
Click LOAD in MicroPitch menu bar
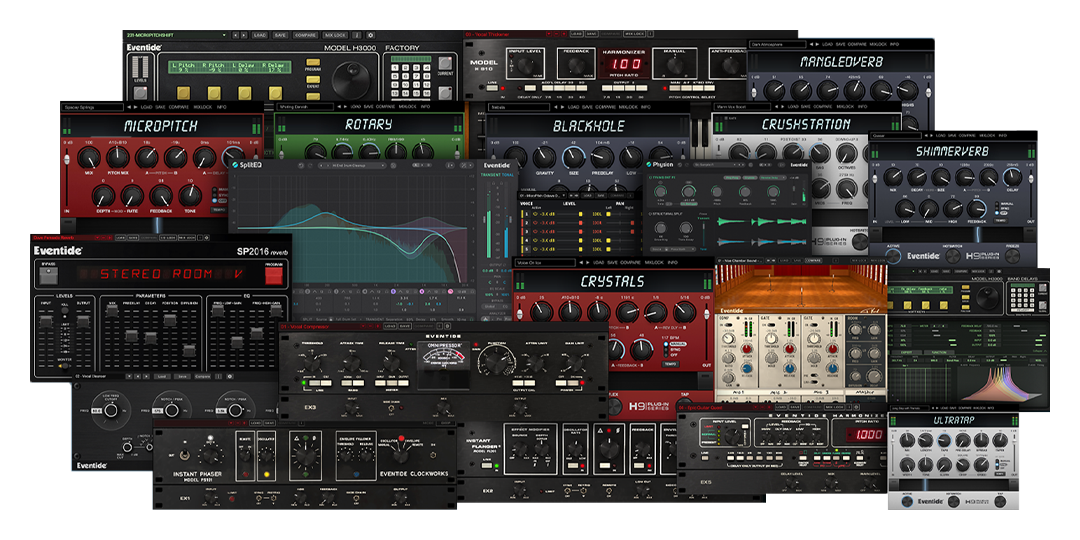point(147,107)
